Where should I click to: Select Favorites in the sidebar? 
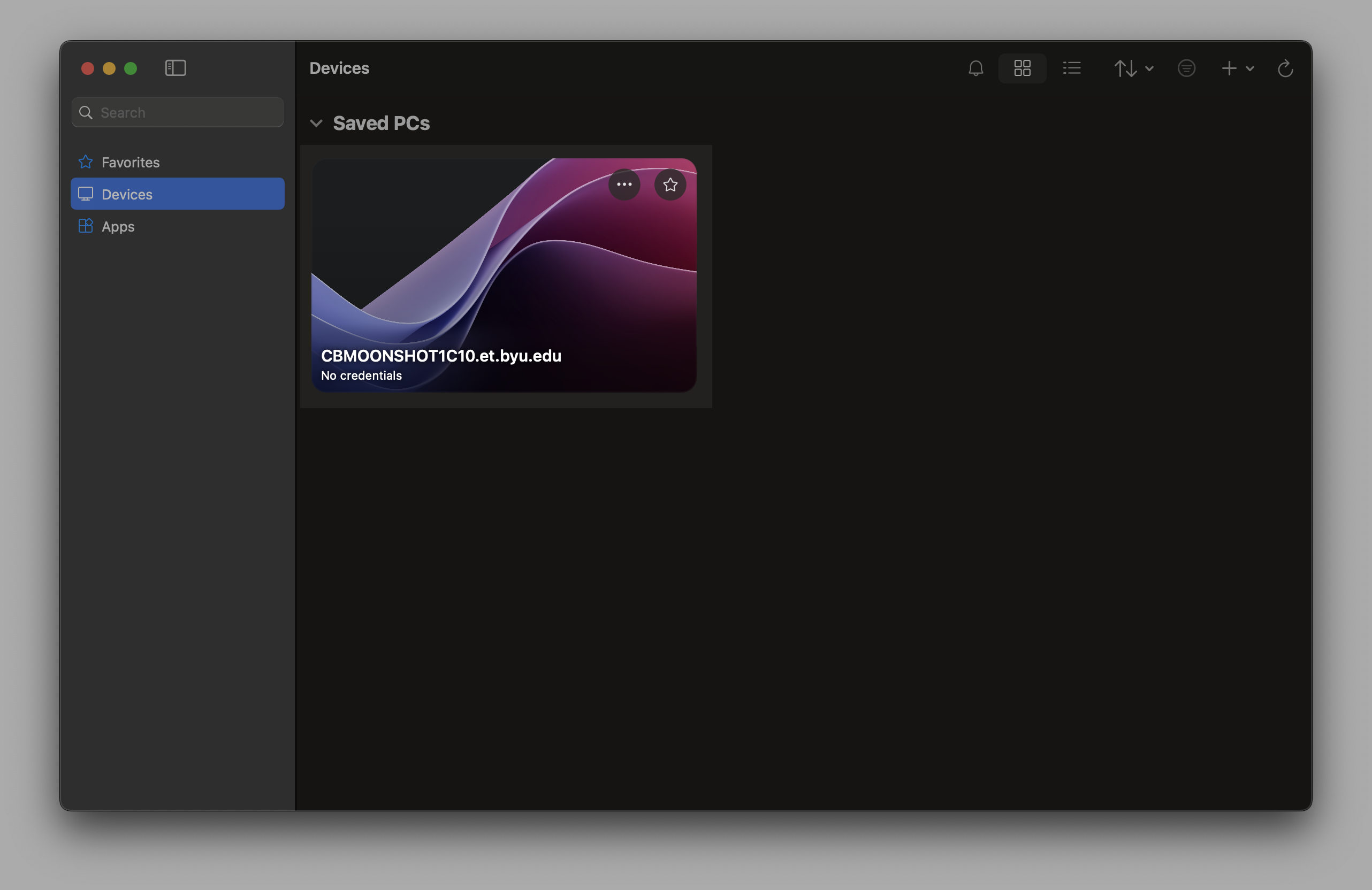tap(178, 163)
